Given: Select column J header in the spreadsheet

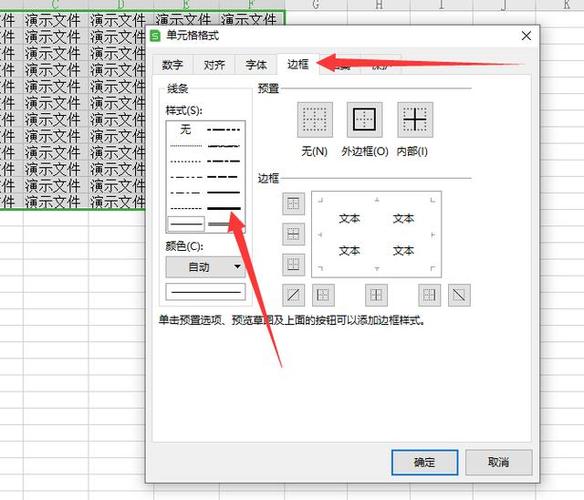Looking at the screenshot, I should 504,4.
